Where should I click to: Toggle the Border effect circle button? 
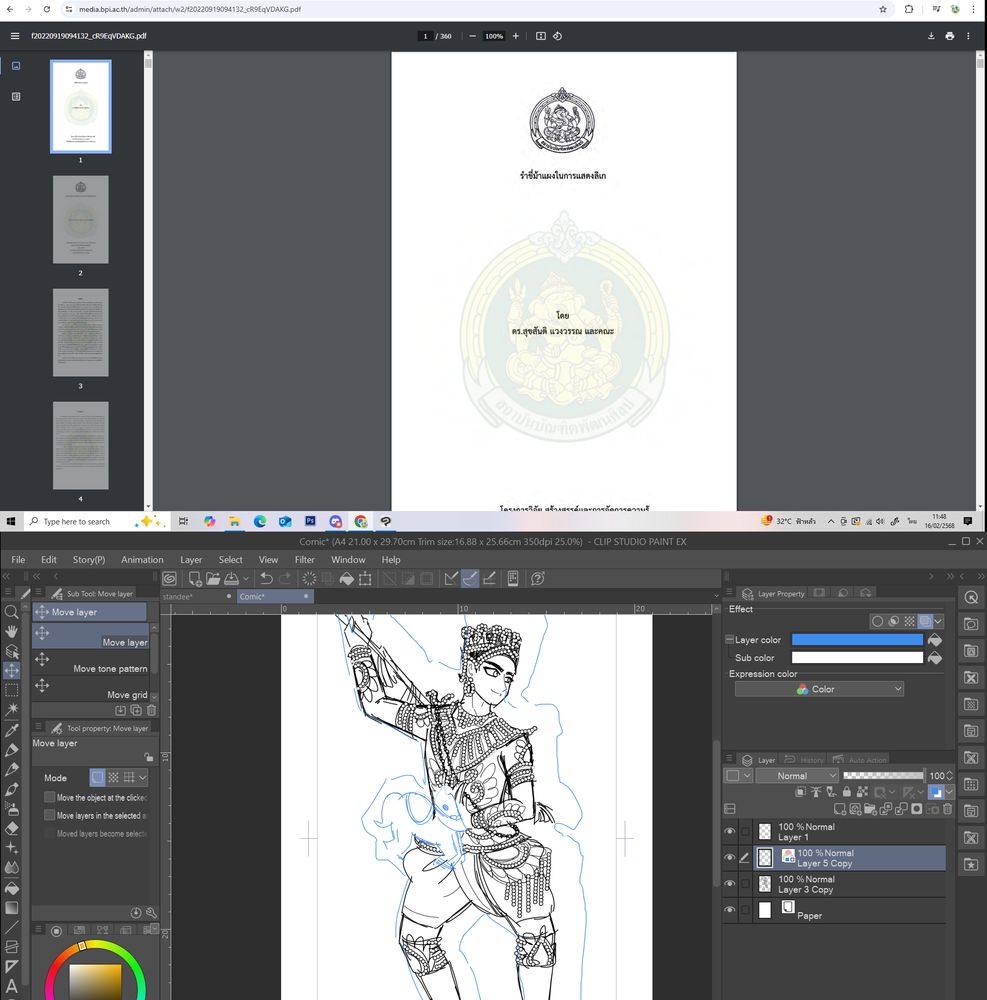[877, 621]
